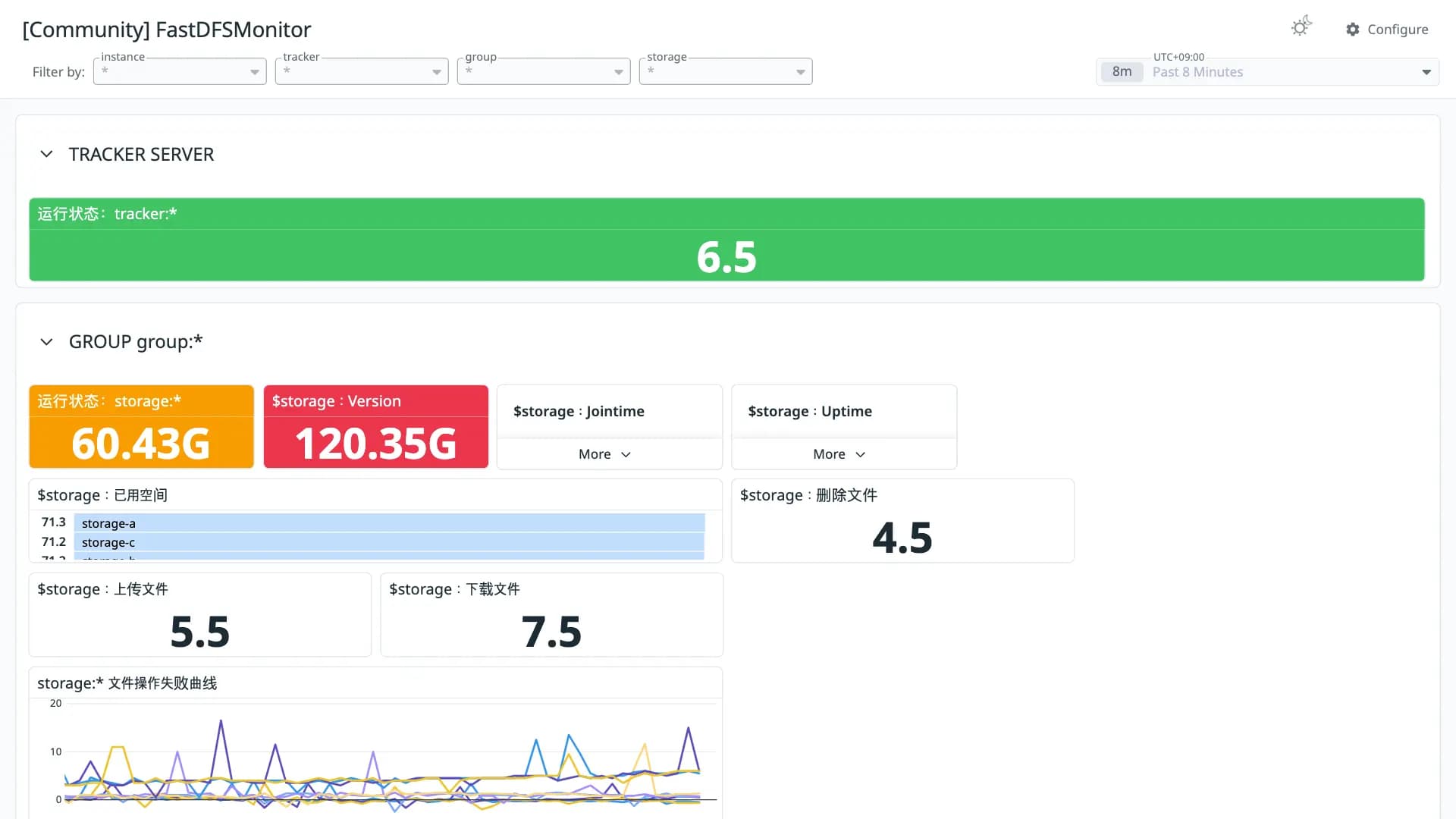Select the red Version widget 120.35G
1456x819 pixels.
pos(376,427)
